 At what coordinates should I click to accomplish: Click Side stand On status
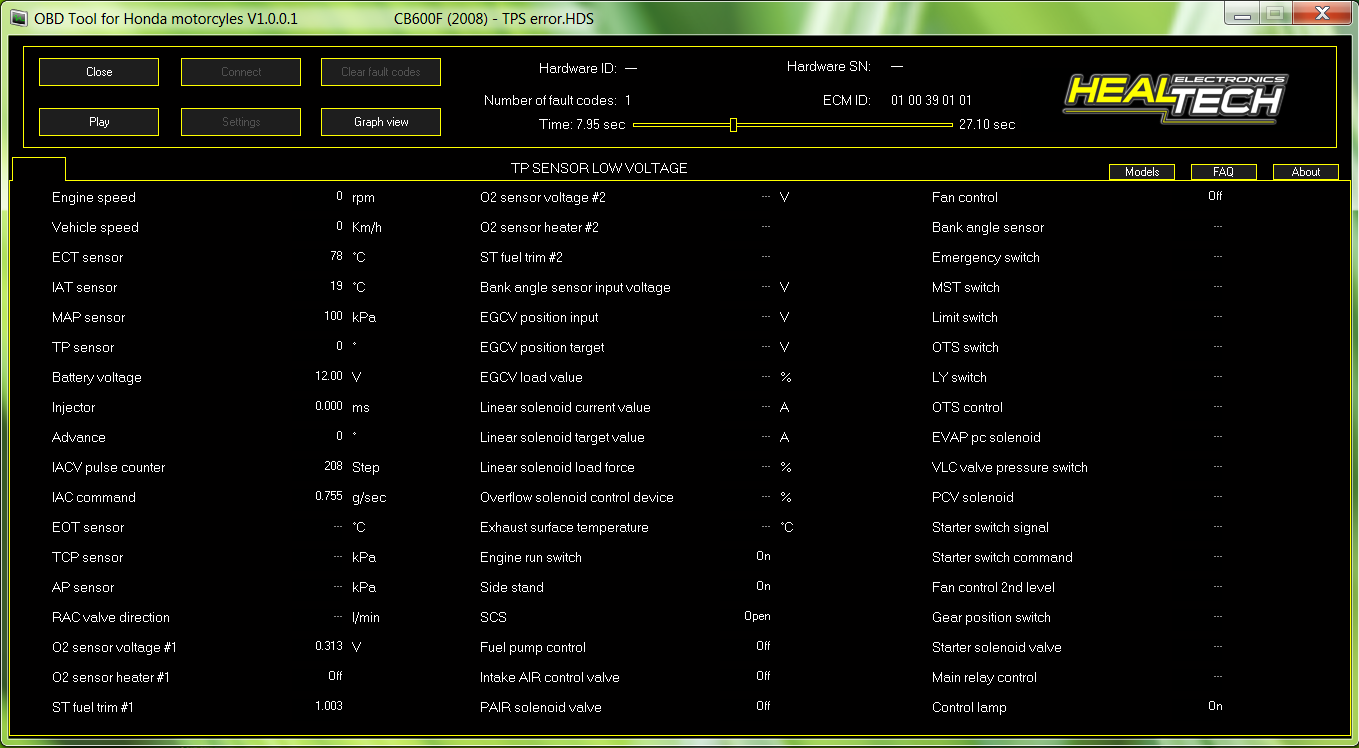click(x=763, y=586)
